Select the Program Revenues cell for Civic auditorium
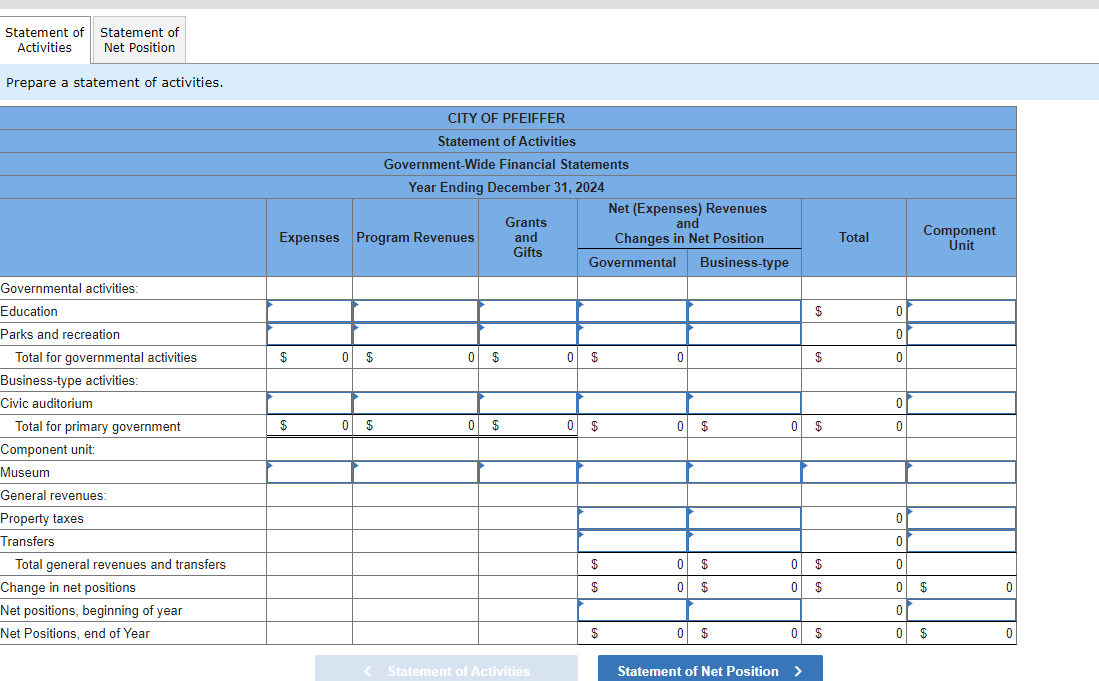Image resolution: width=1099 pixels, height=681 pixels. (415, 403)
